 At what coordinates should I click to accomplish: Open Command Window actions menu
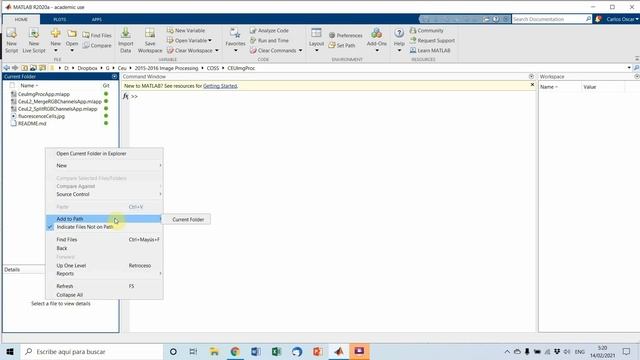[x=531, y=76]
